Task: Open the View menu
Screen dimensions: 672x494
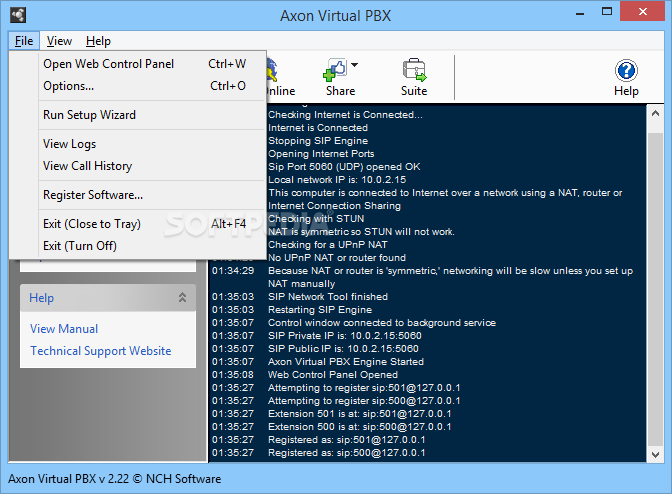Action: 59,41
